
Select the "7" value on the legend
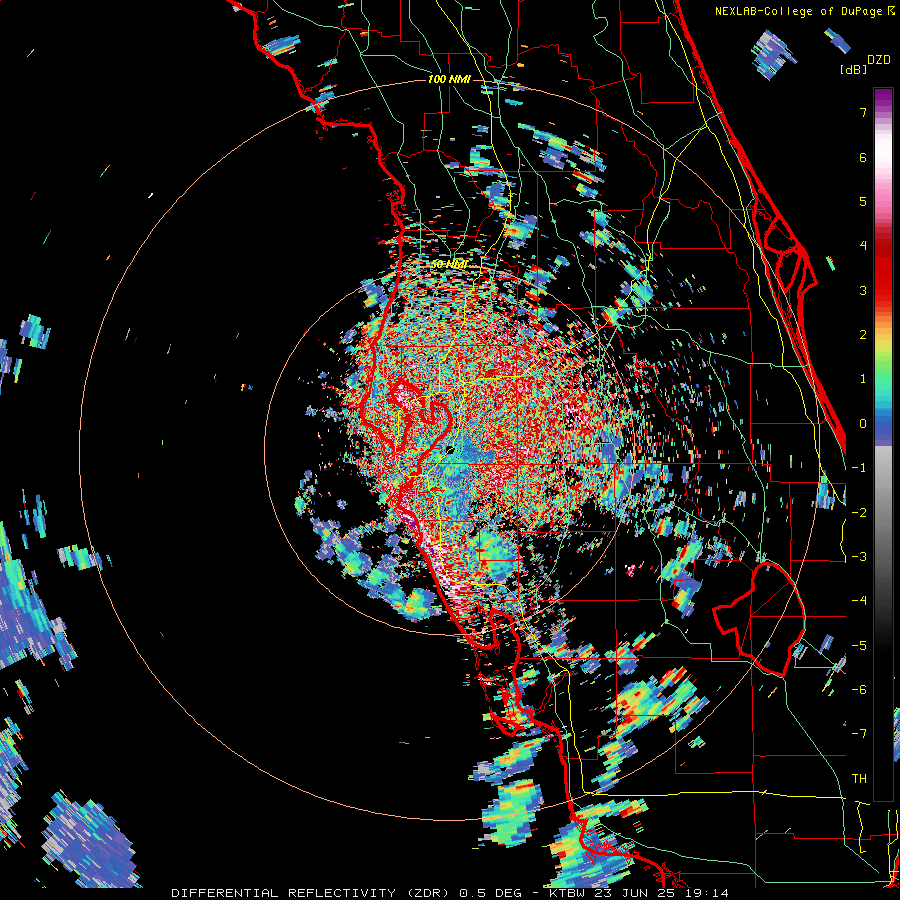click(x=863, y=112)
